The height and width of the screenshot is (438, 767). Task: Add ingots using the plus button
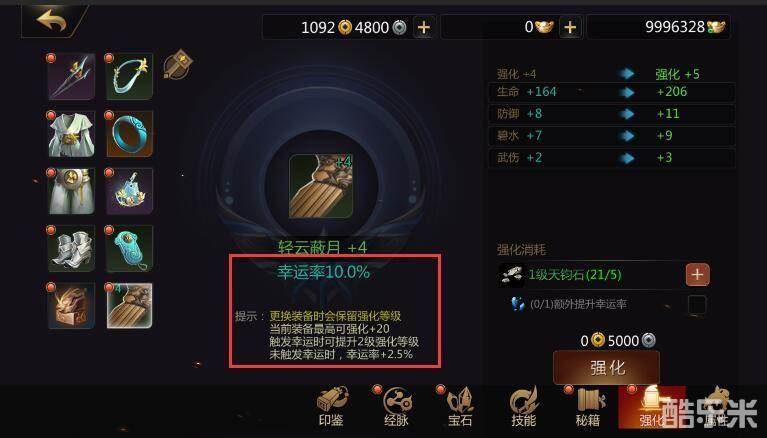tap(570, 27)
